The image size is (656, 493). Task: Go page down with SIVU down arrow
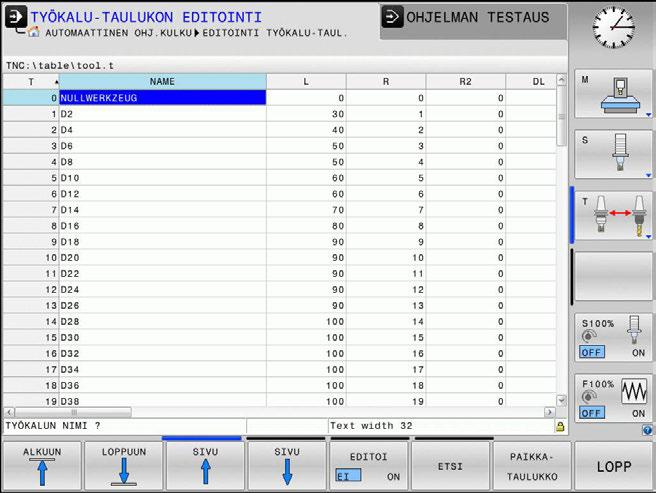click(287, 466)
